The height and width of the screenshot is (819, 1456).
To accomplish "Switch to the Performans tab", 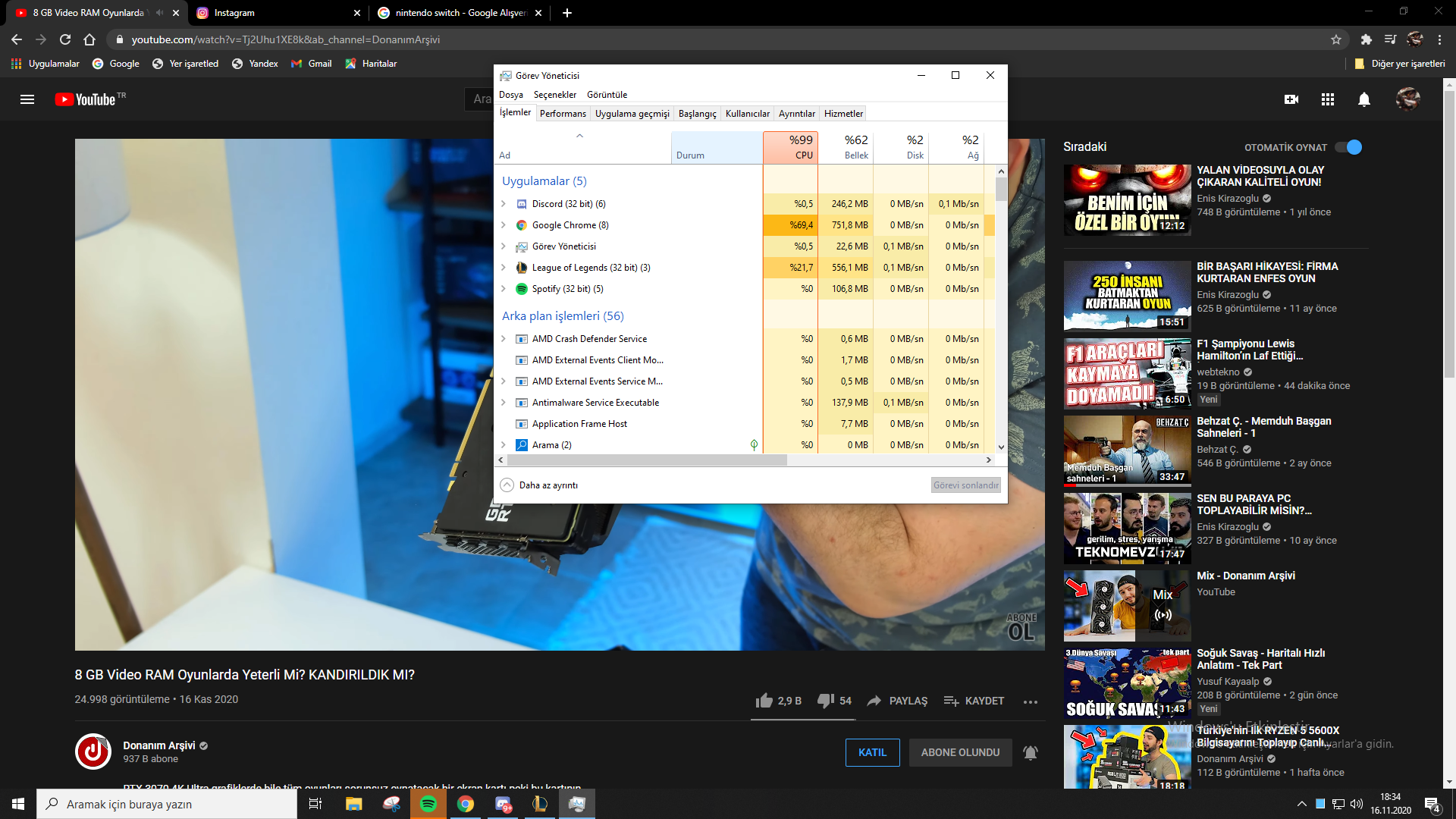I will [563, 114].
